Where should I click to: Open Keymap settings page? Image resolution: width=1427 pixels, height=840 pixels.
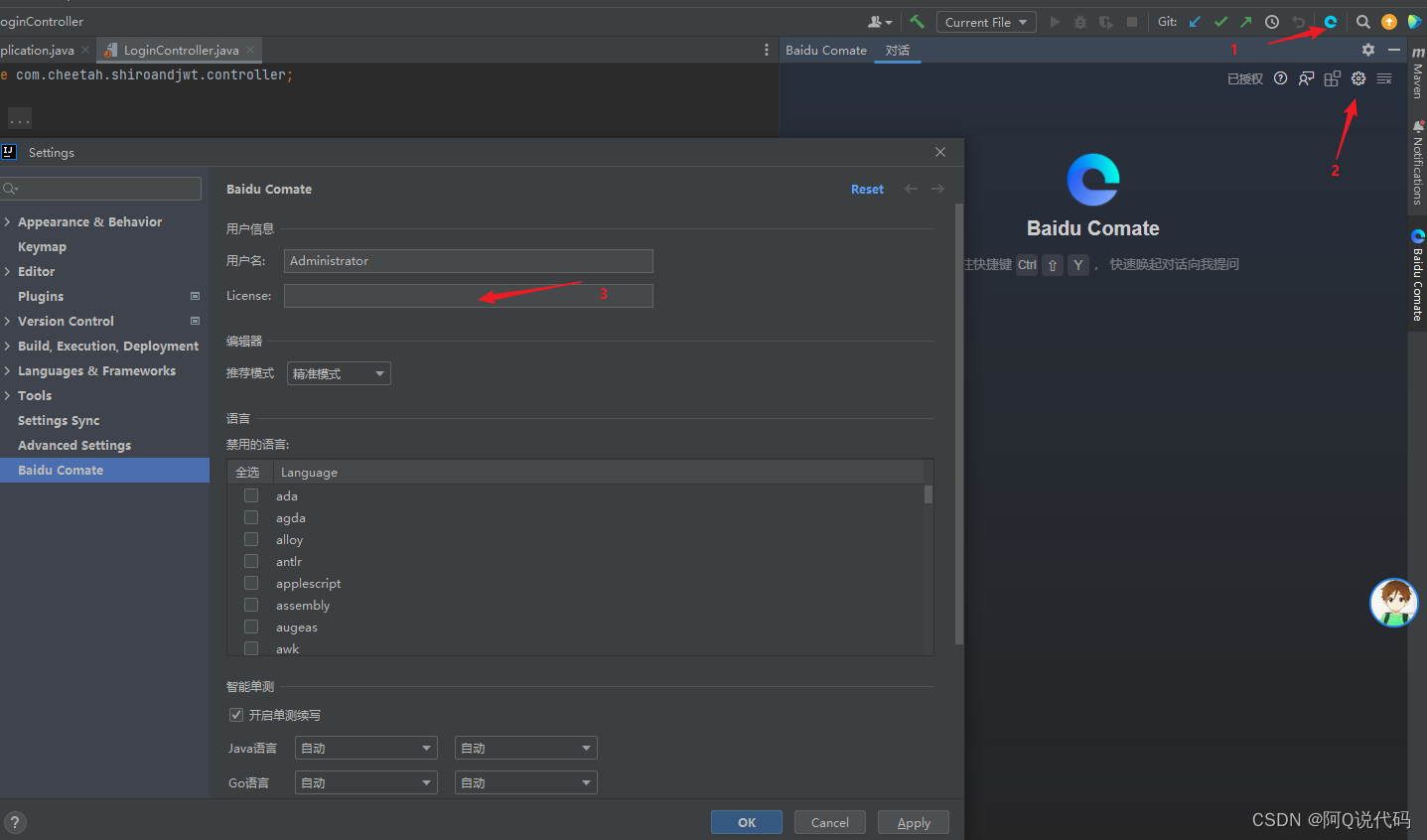(x=42, y=246)
